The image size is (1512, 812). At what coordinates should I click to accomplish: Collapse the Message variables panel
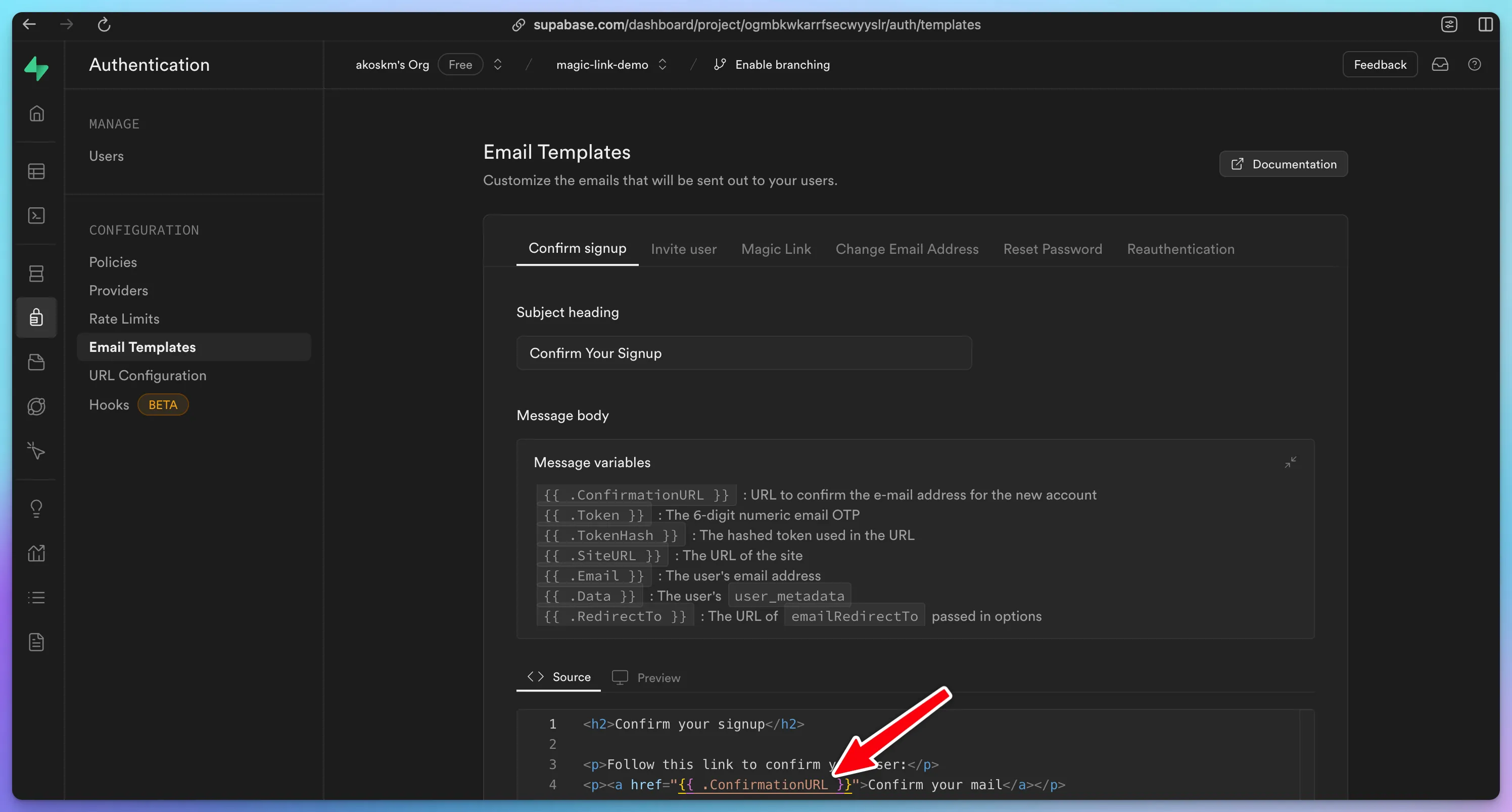pos(1290,462)
